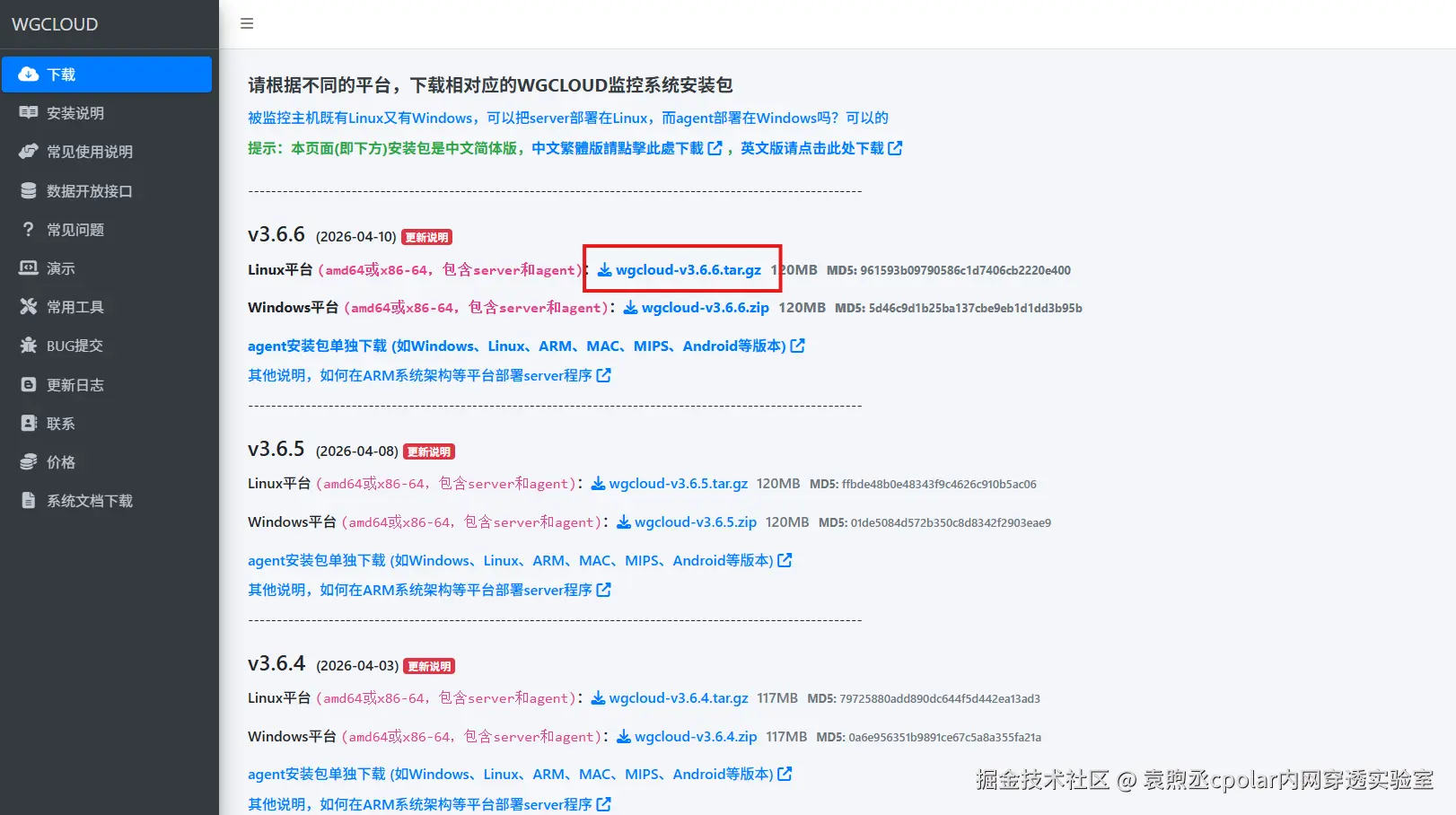
Task: Go to 系统文档下载 in the sidebar
Action: (x=107, y=501)
